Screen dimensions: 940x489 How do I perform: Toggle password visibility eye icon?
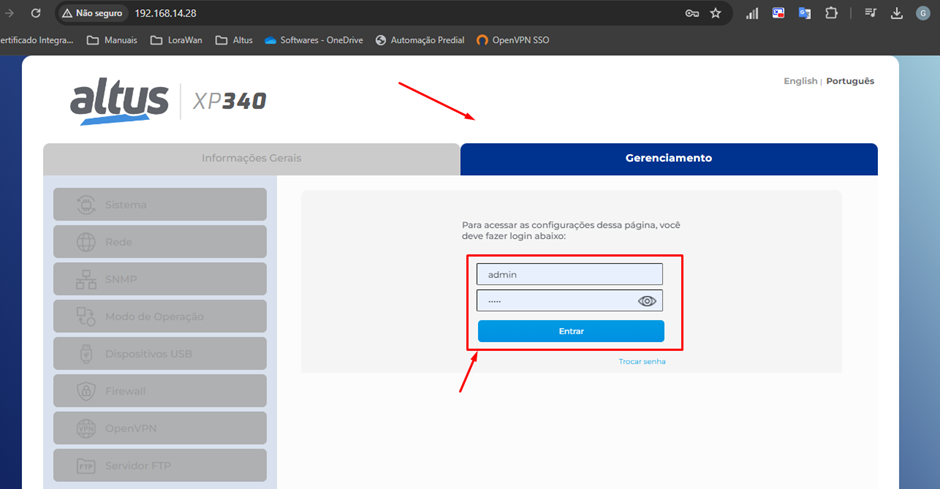[x=647, y=301]
